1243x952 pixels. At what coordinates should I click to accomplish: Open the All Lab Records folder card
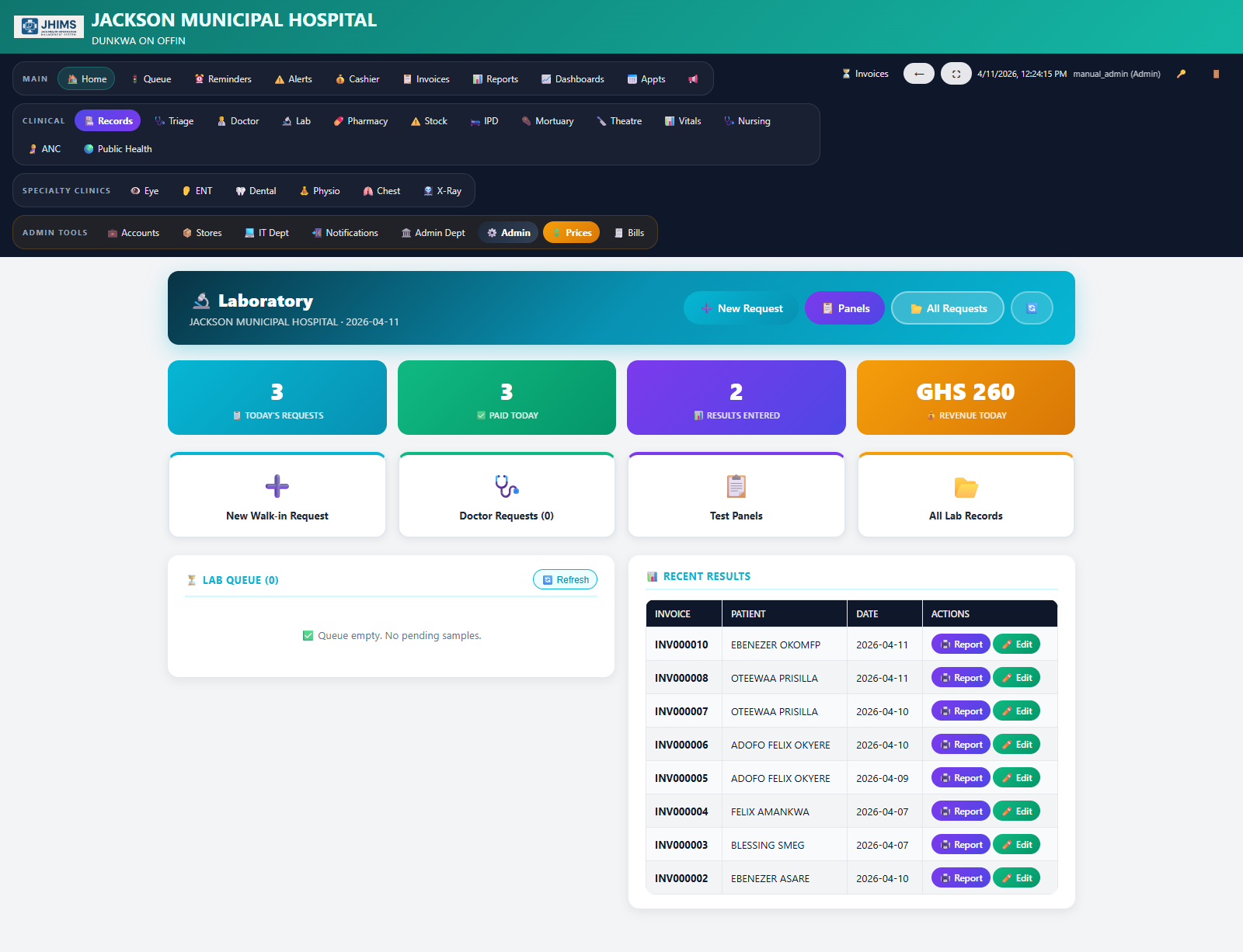pos(965,495)
